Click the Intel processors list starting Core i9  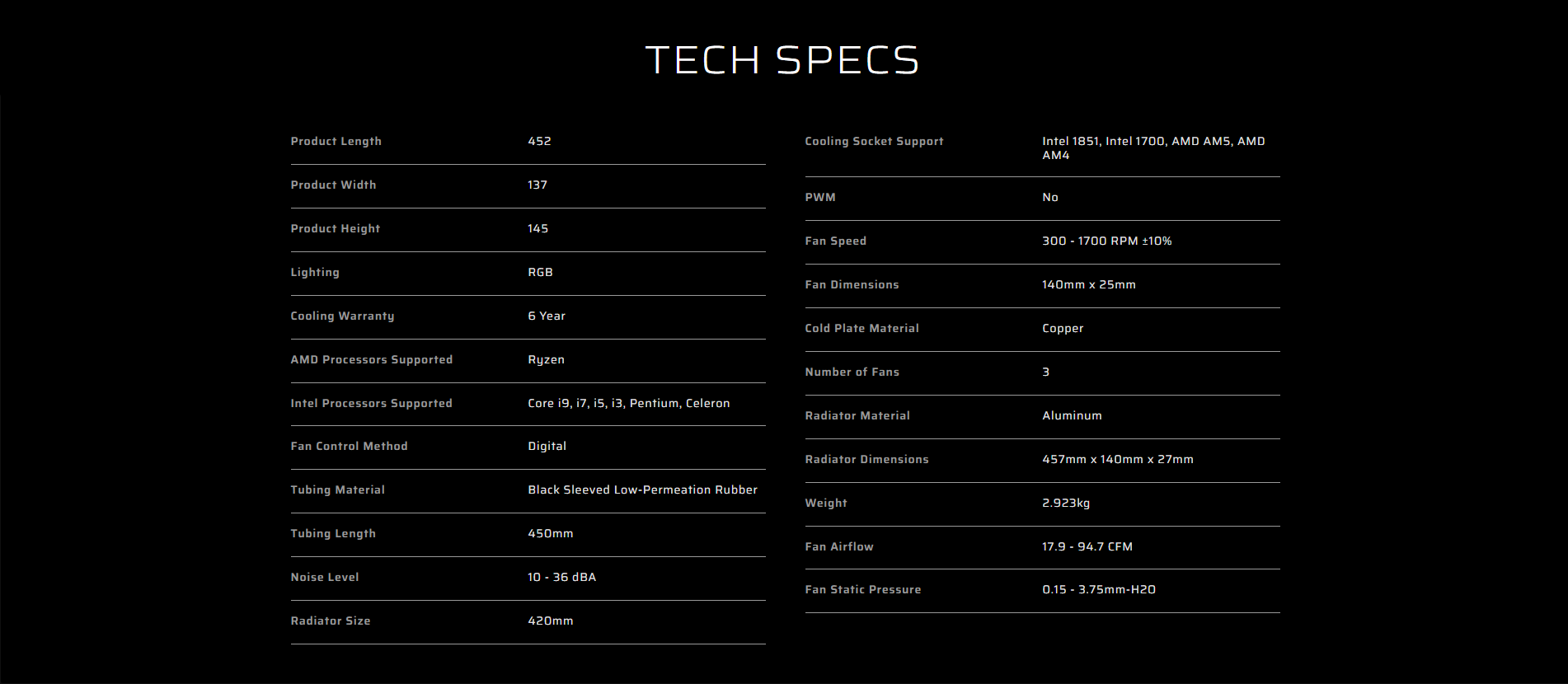coord(628,404)
